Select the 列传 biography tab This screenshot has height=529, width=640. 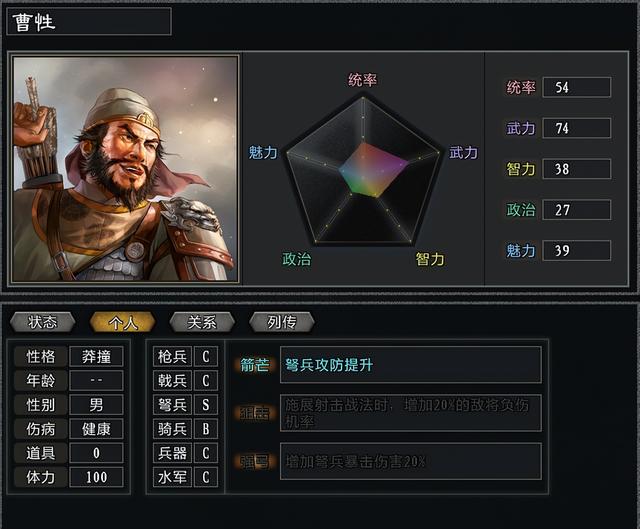[281, 322]
